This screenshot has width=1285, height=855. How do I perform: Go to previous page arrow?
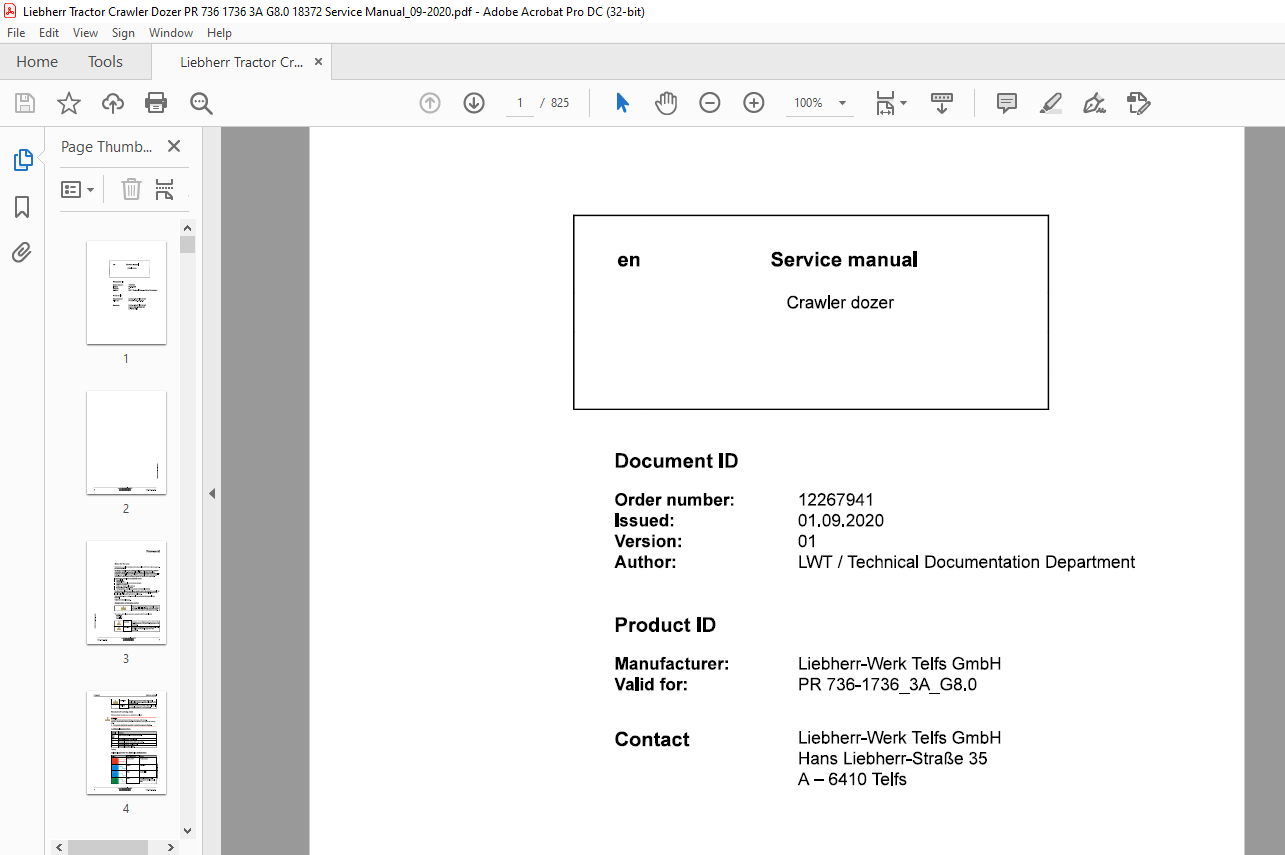point(430,103)
